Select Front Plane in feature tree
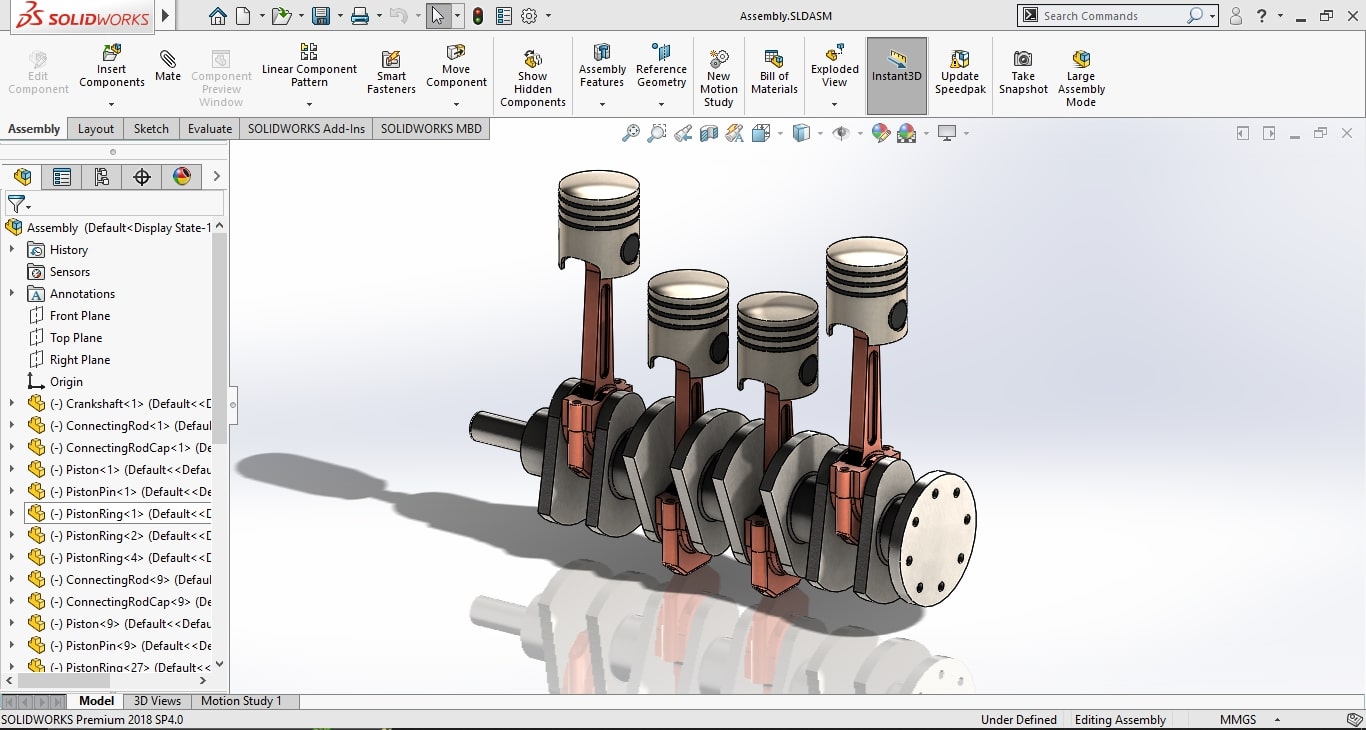Viewport: 1366px width, 730px height. [x=80, y=316]
